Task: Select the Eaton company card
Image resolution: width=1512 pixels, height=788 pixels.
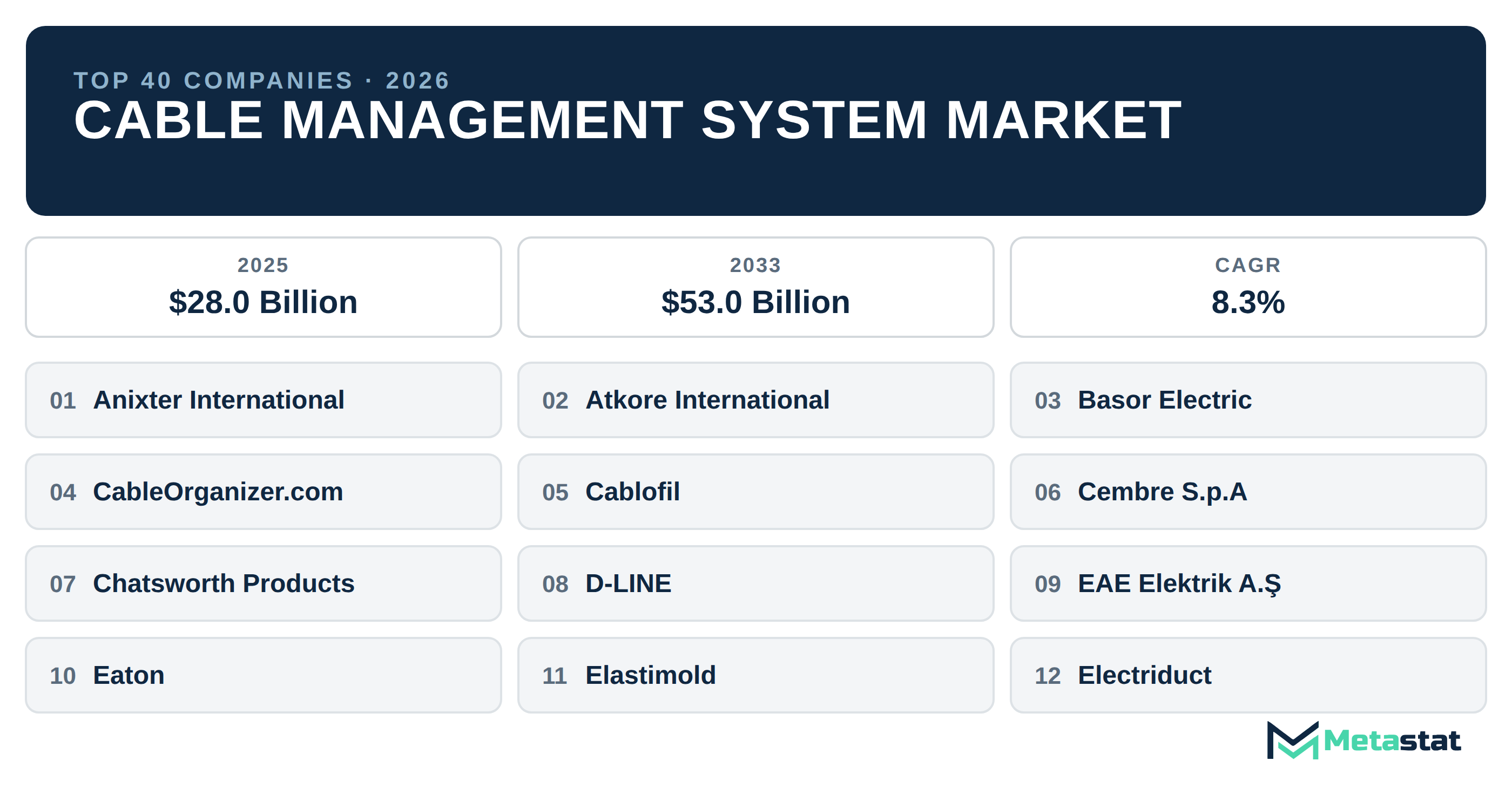Action: click(x=263, y=675)
